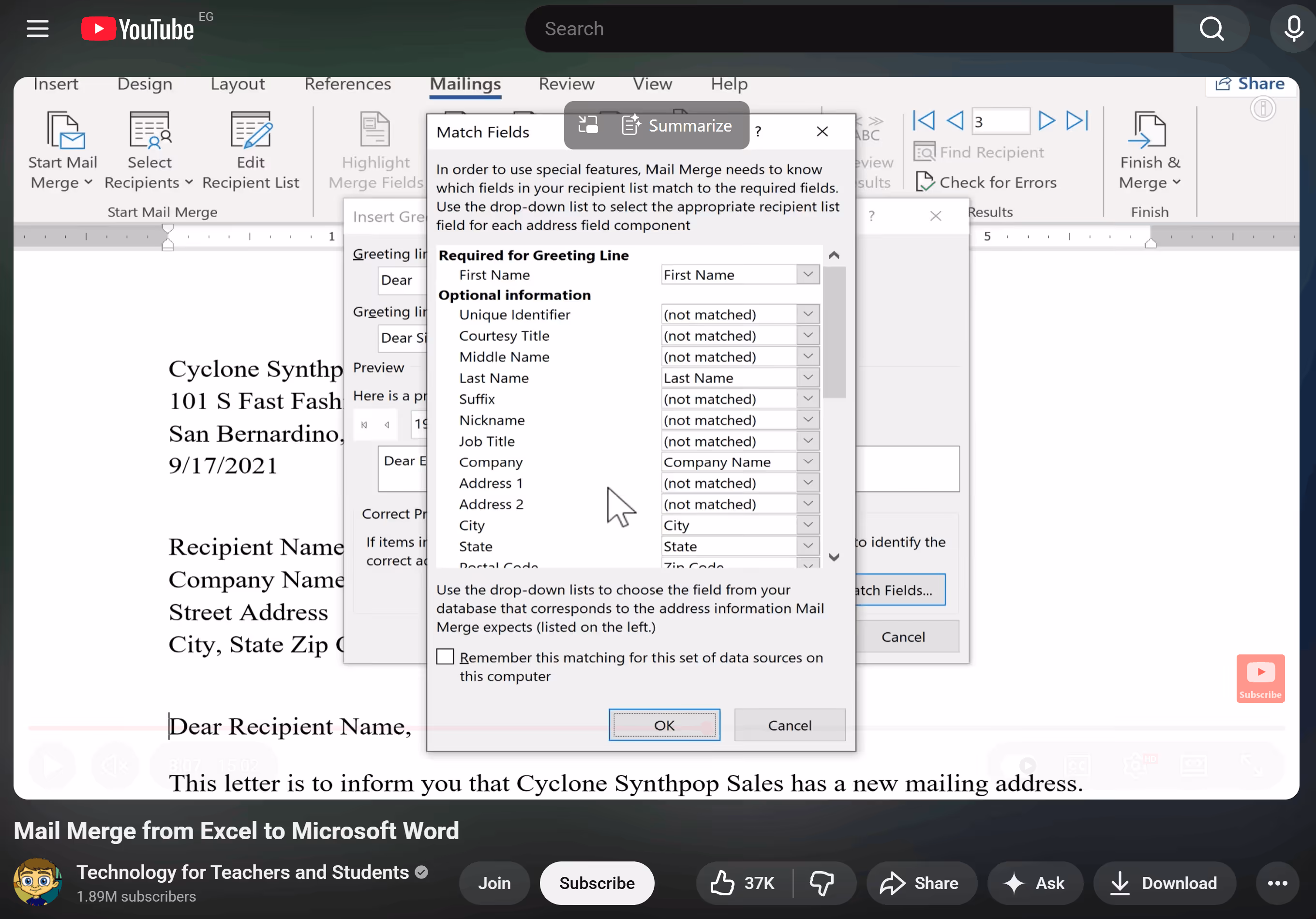Expand City field dropdown
This screenshot has height=919, width=1316.
[808, 525]
